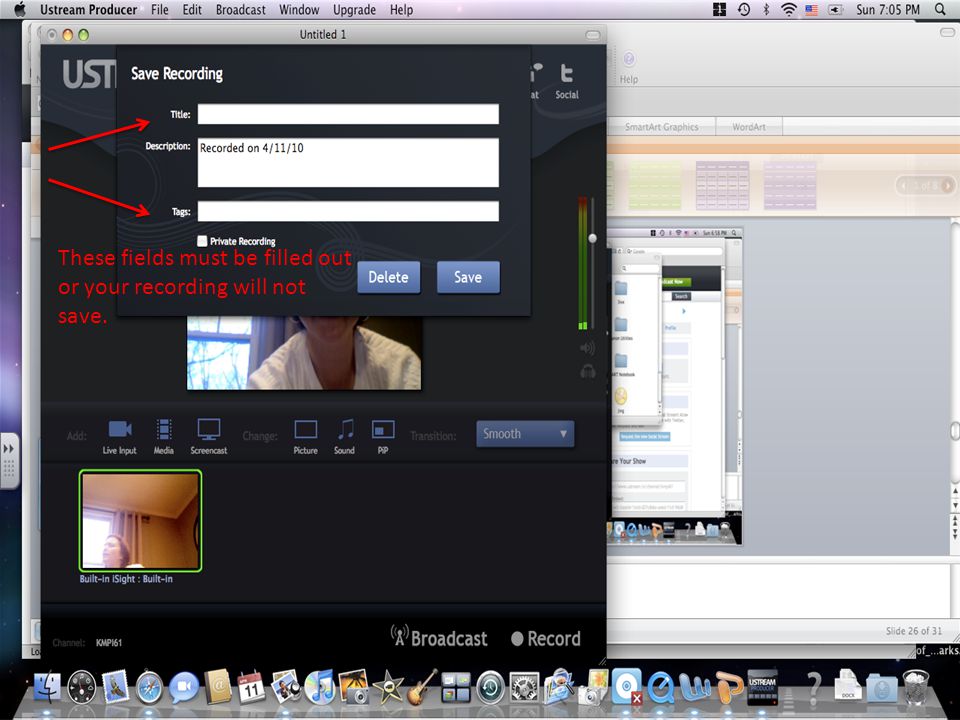Switch to WordArt tab in PowerPoint
This screenshot has width=960, height=720.
(749, 127)
